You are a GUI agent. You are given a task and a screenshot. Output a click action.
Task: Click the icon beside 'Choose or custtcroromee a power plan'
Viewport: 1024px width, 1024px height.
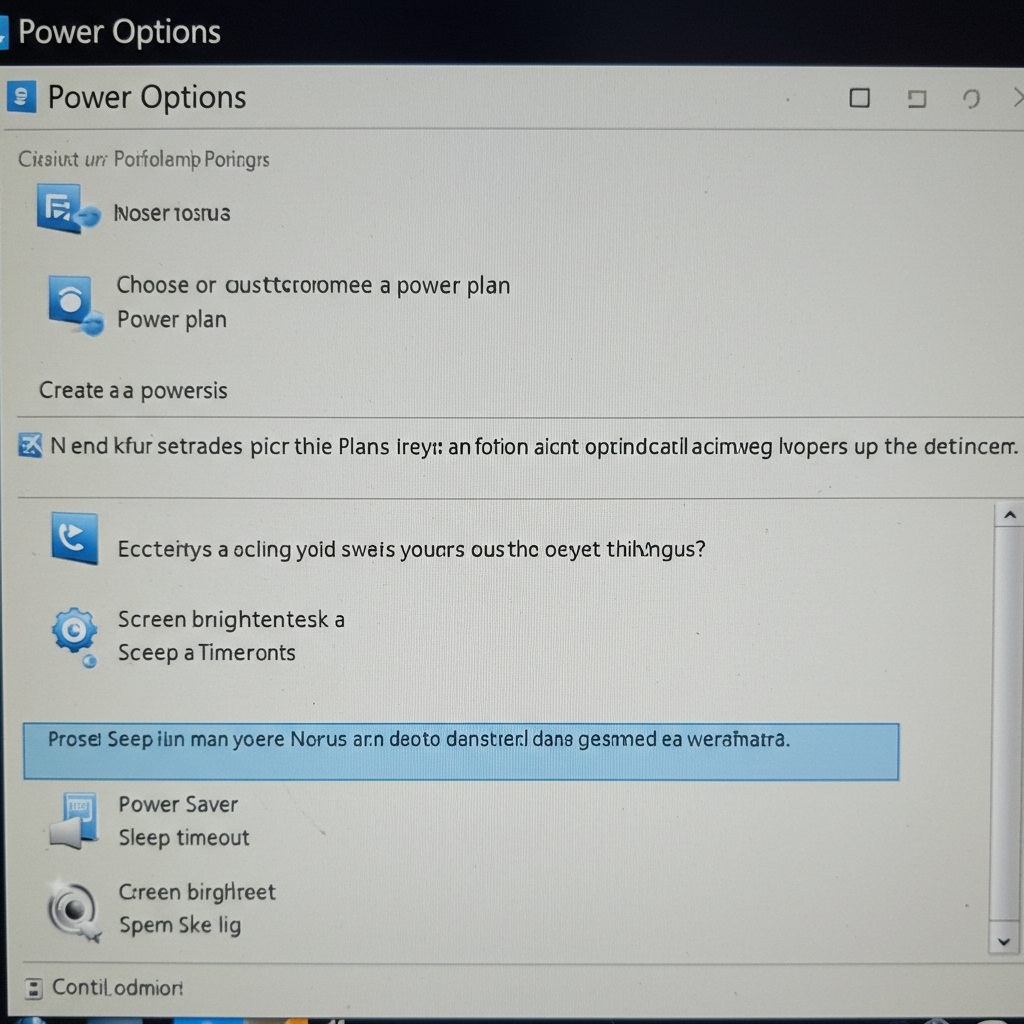pyautogui.click(x=76, y=305)
